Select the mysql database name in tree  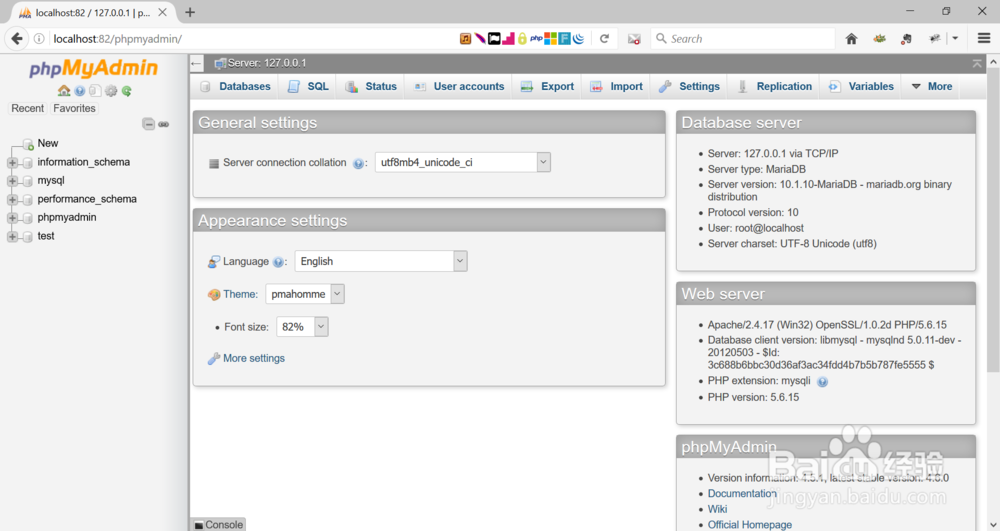51,181
